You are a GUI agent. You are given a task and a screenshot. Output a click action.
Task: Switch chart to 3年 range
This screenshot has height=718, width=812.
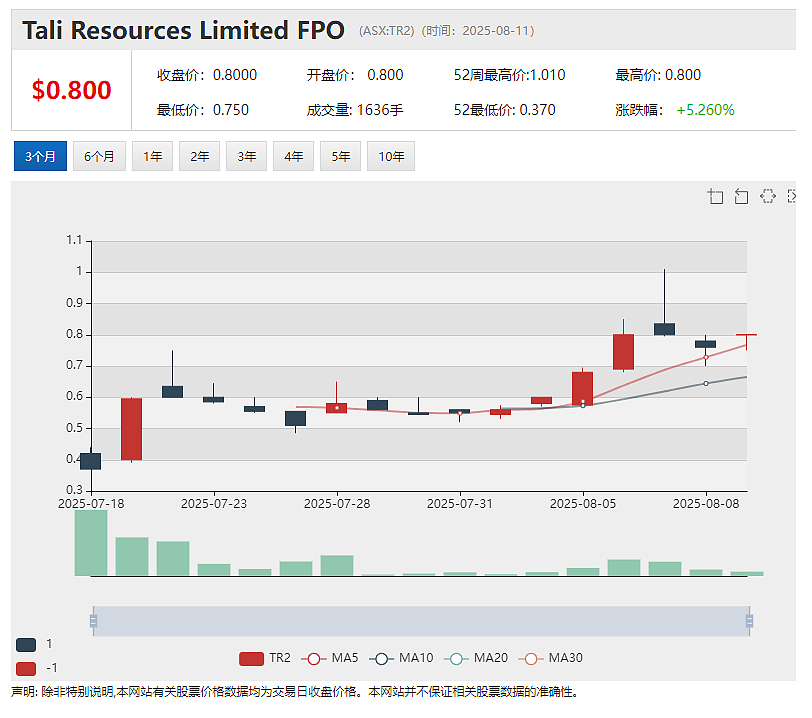(x=246, y=156)
